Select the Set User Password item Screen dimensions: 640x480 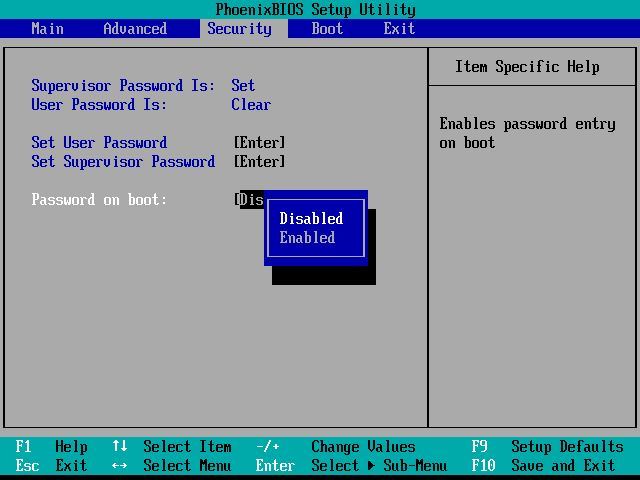click(99, 142)
